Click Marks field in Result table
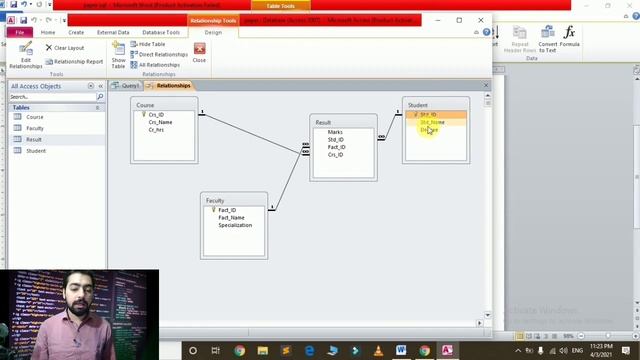The image size is (640, 360). coord(335,132)
